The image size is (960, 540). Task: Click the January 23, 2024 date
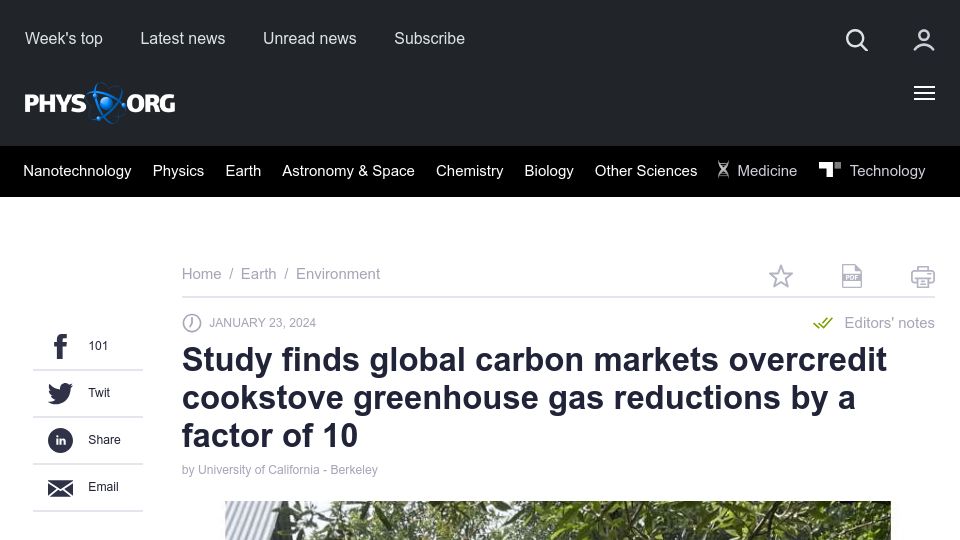point(263,323)
